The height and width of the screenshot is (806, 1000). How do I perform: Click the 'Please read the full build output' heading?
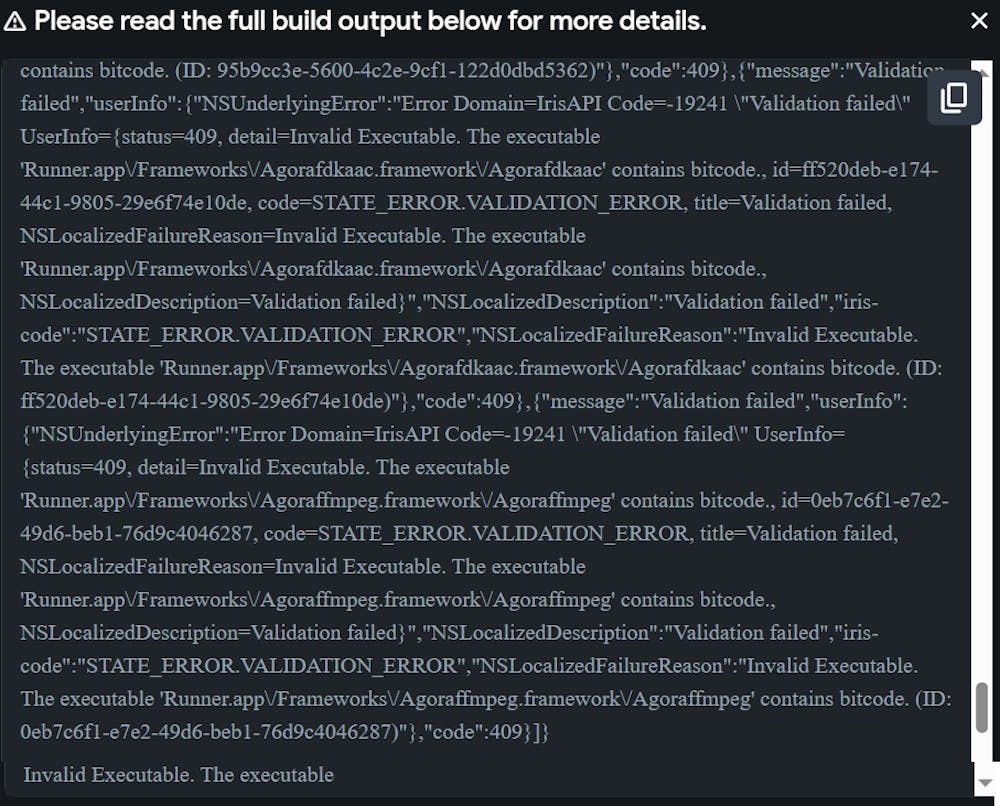pyautogui.click(x=370, y=21)
